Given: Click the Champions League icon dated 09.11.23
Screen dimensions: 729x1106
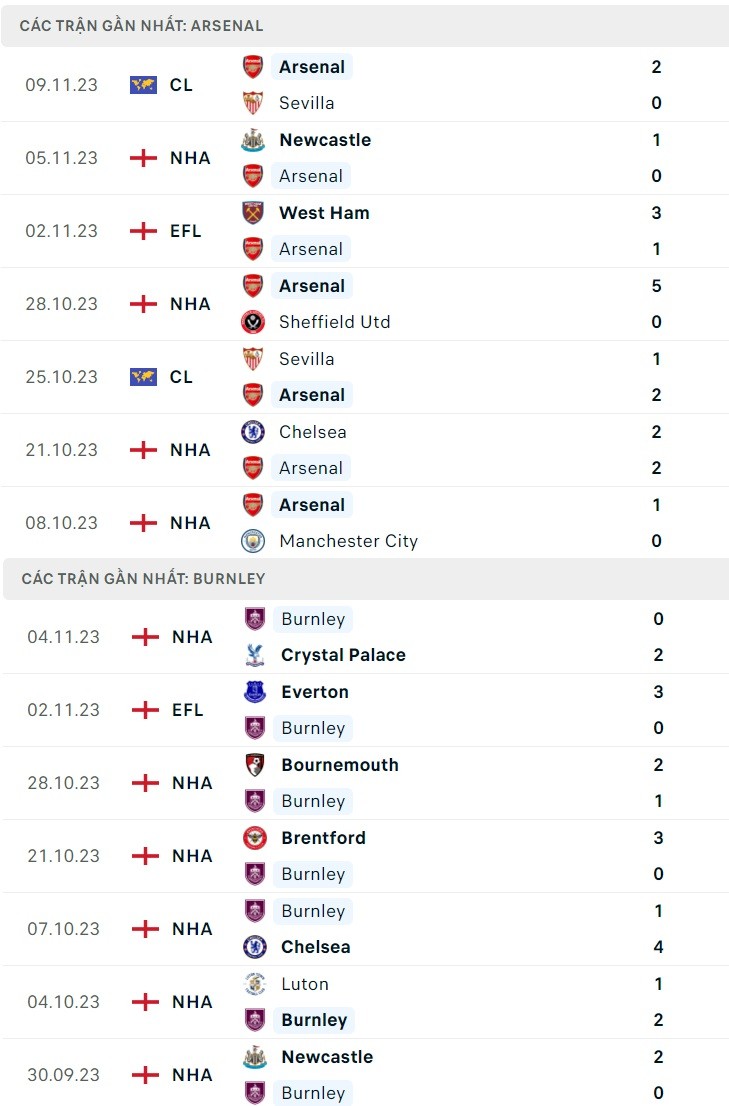Looking at the screenshot, I should click(x=143, y=85).
